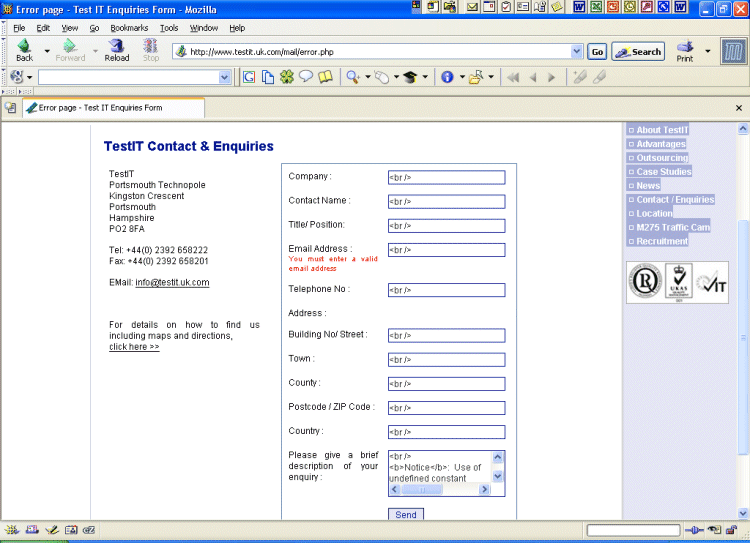Click the speech bubble icon in the toolbar
This screenshot has height=543, width=750.
[306, 77]
